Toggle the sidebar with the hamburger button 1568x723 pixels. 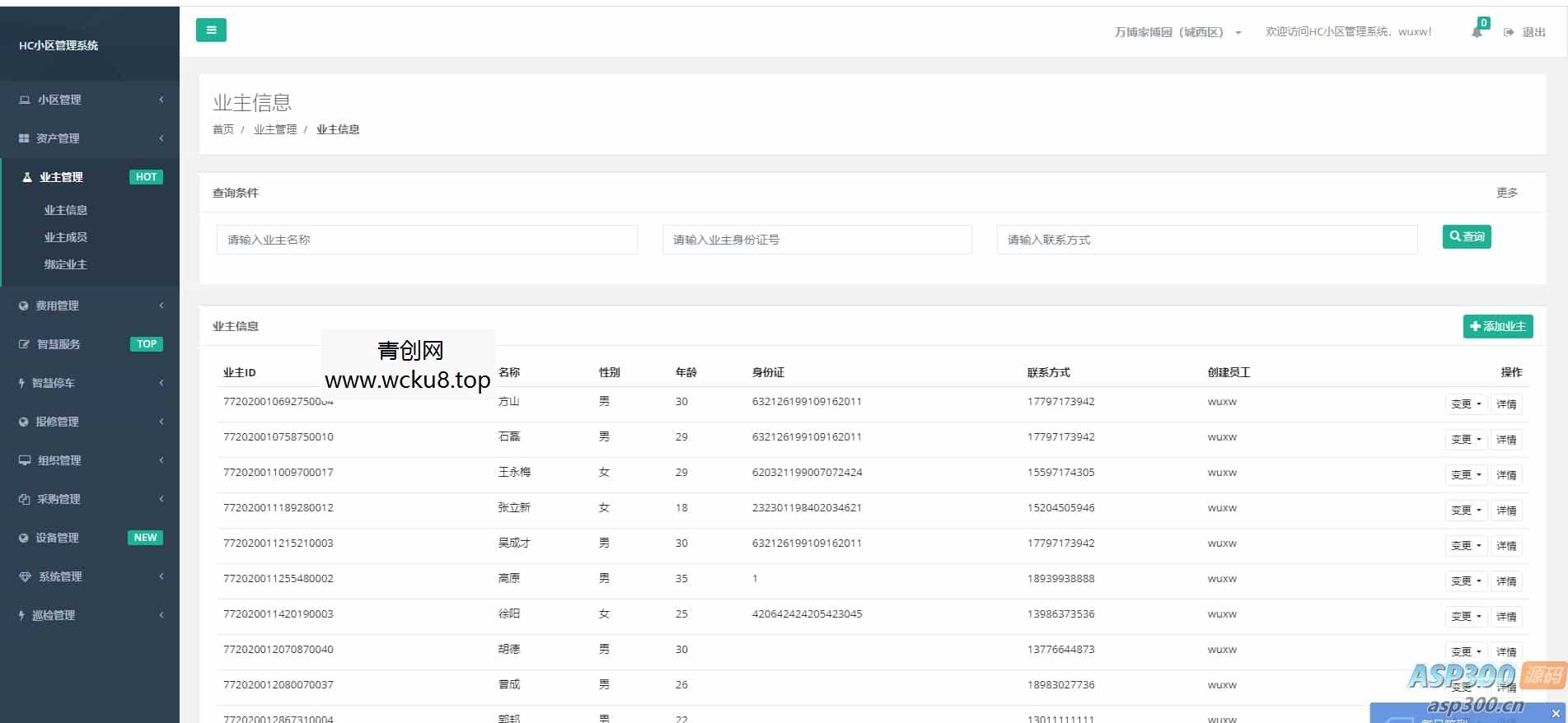[211, 30]
